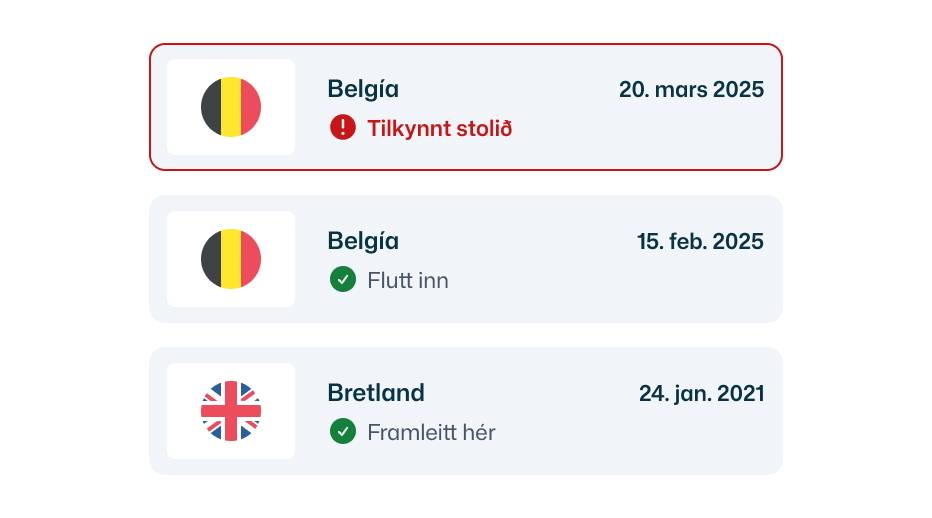This screenshot has width=932, height=518.
Task: Click the Belgía title in the red-bordered card
Action: (x=363, y=89)
